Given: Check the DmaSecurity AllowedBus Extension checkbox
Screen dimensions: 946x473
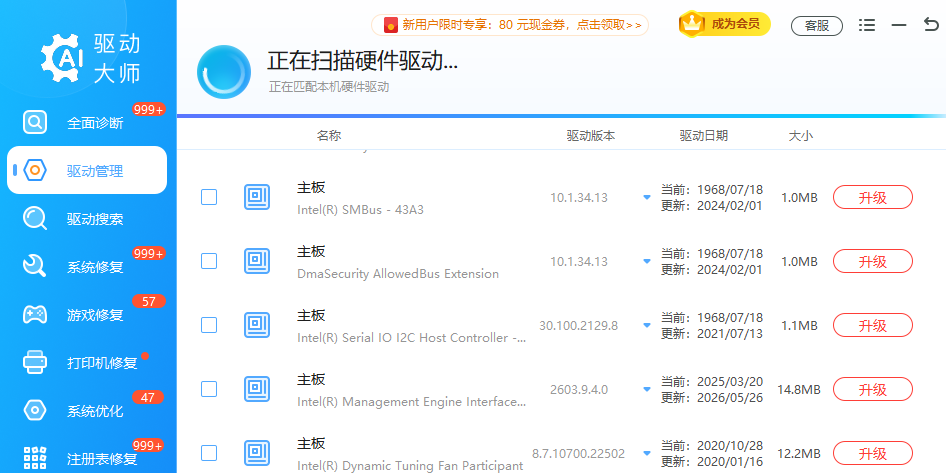Looking at the screenshot, I should pyautogui.click(x=209, y=261).
